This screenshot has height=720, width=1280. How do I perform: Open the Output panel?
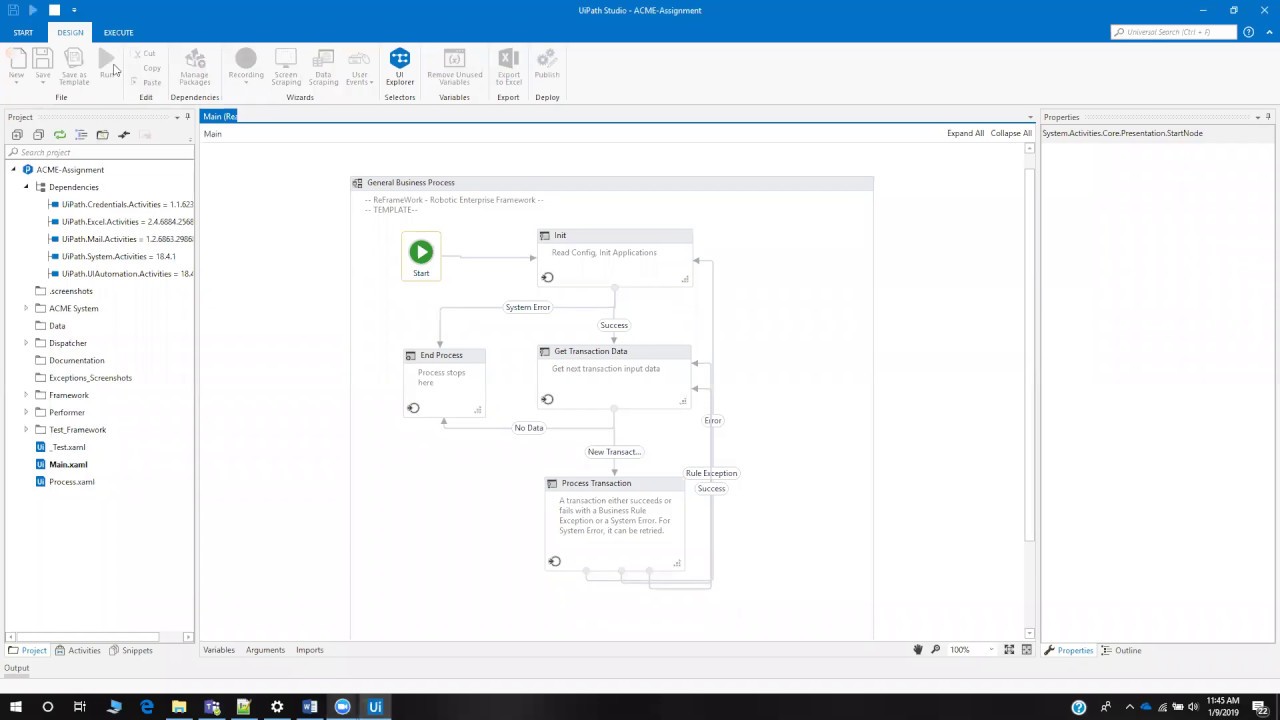[x=16, y=668]
